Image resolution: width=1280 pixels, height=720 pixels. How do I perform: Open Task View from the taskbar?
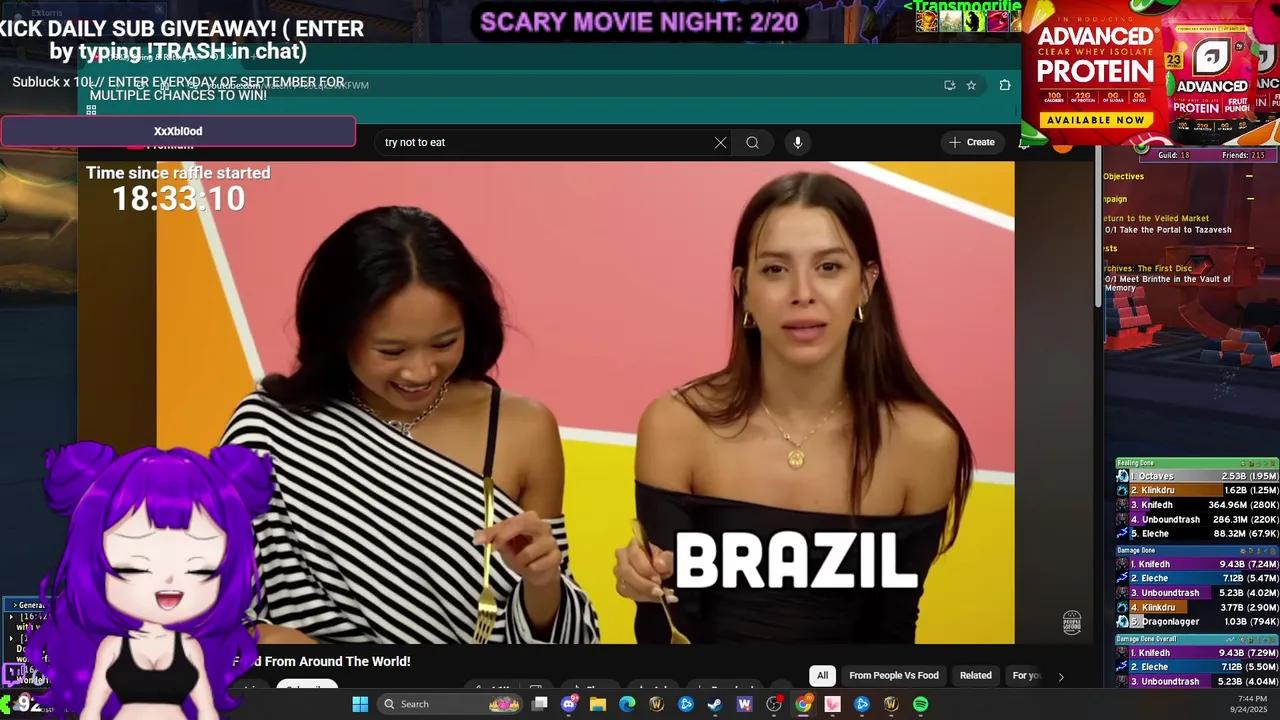pos(540,704)
